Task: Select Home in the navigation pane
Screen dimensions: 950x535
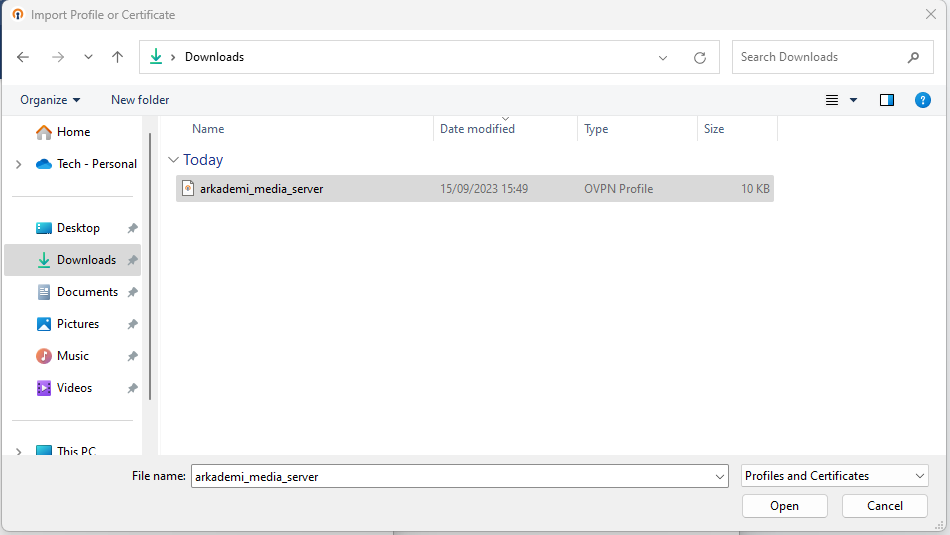Action: [x=73, y=132]
